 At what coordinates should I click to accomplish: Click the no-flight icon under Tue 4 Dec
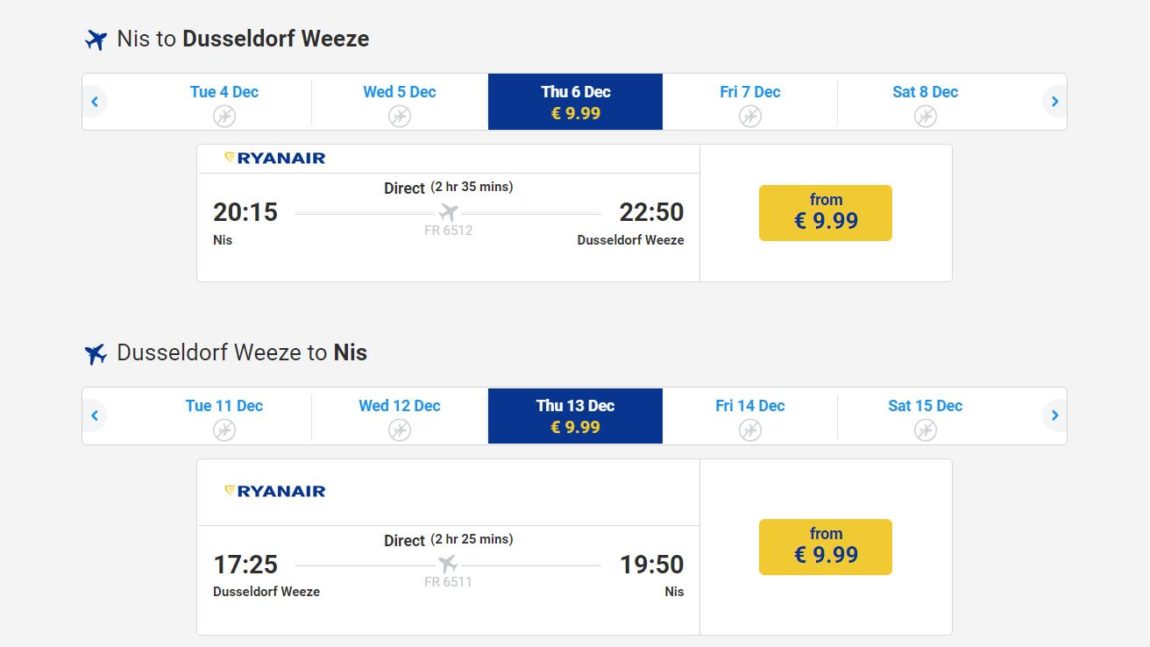click(x=224, y=116)
